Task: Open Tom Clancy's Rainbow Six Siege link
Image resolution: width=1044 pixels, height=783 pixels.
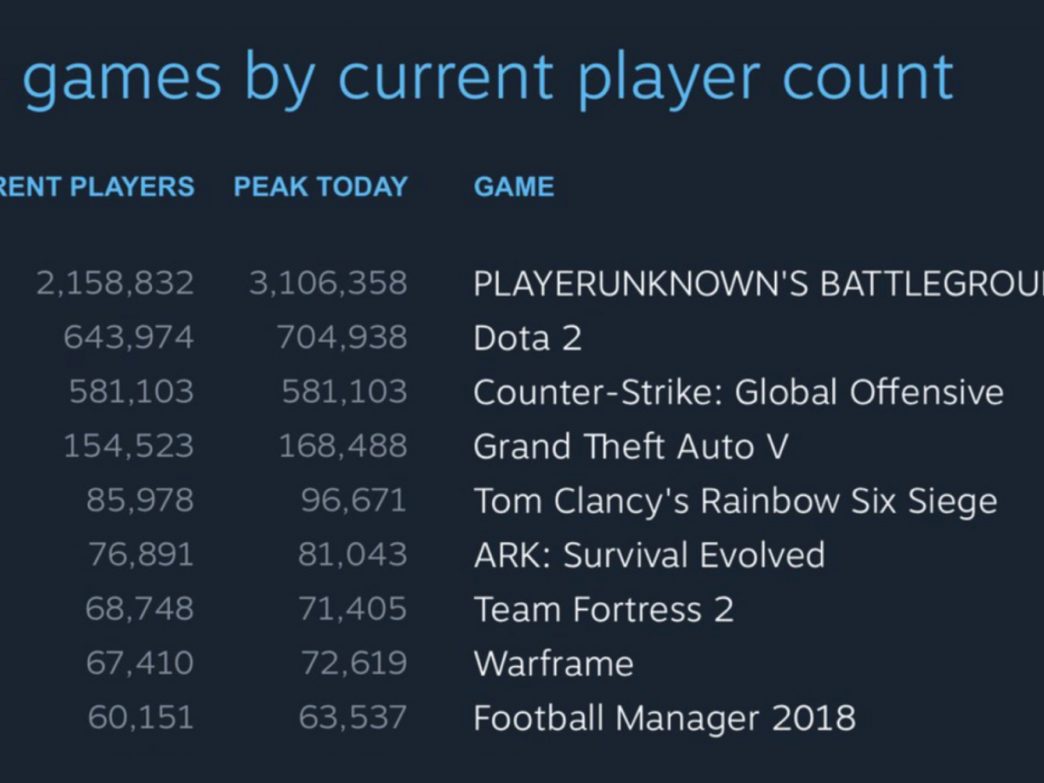Action: click(x=735, y=500)
